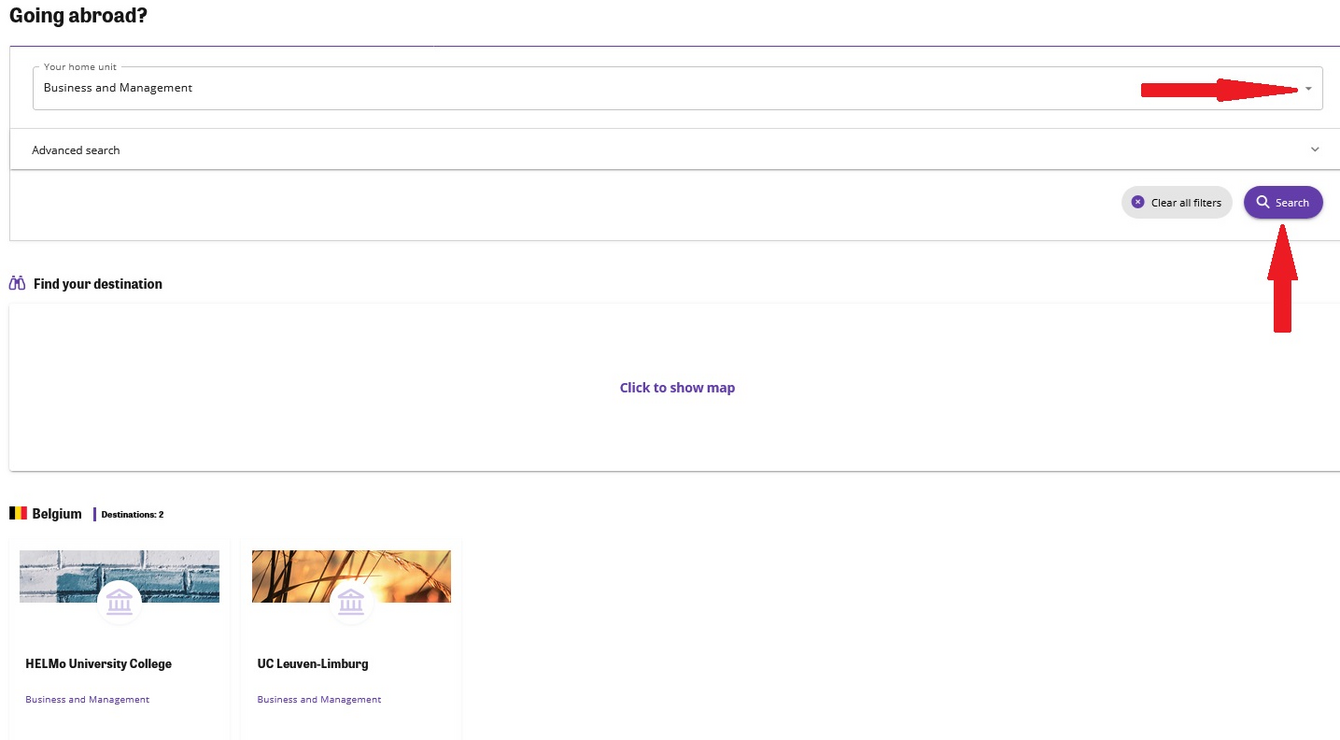Click the 'Search' button text

(1292, 203)
